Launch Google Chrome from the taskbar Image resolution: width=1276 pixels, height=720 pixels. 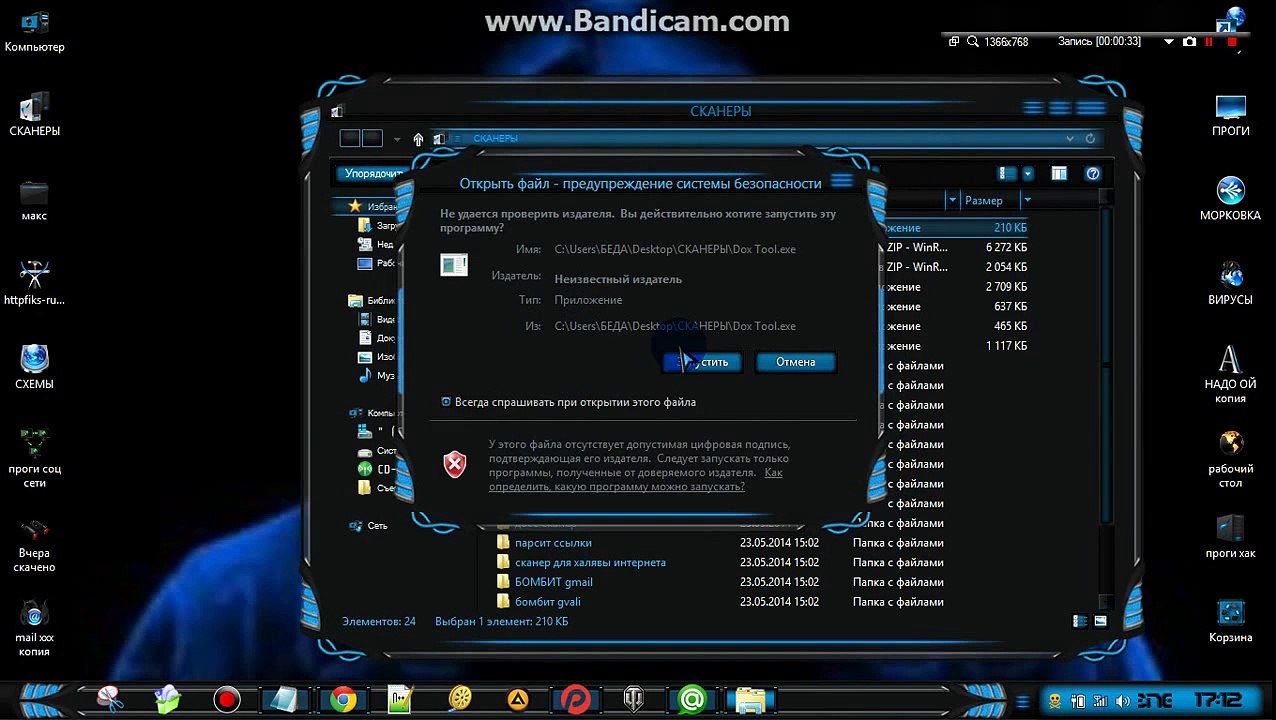click(x=343, y=700)
